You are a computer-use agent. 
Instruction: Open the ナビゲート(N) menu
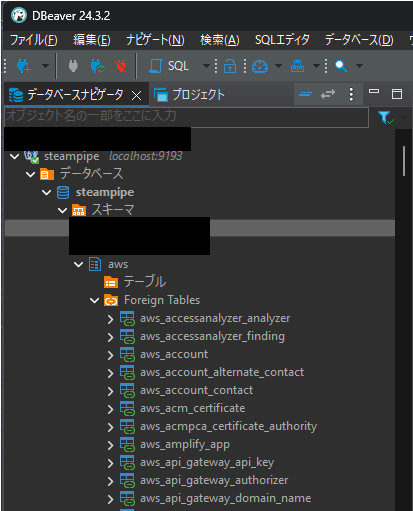click(x=155, y=40)
